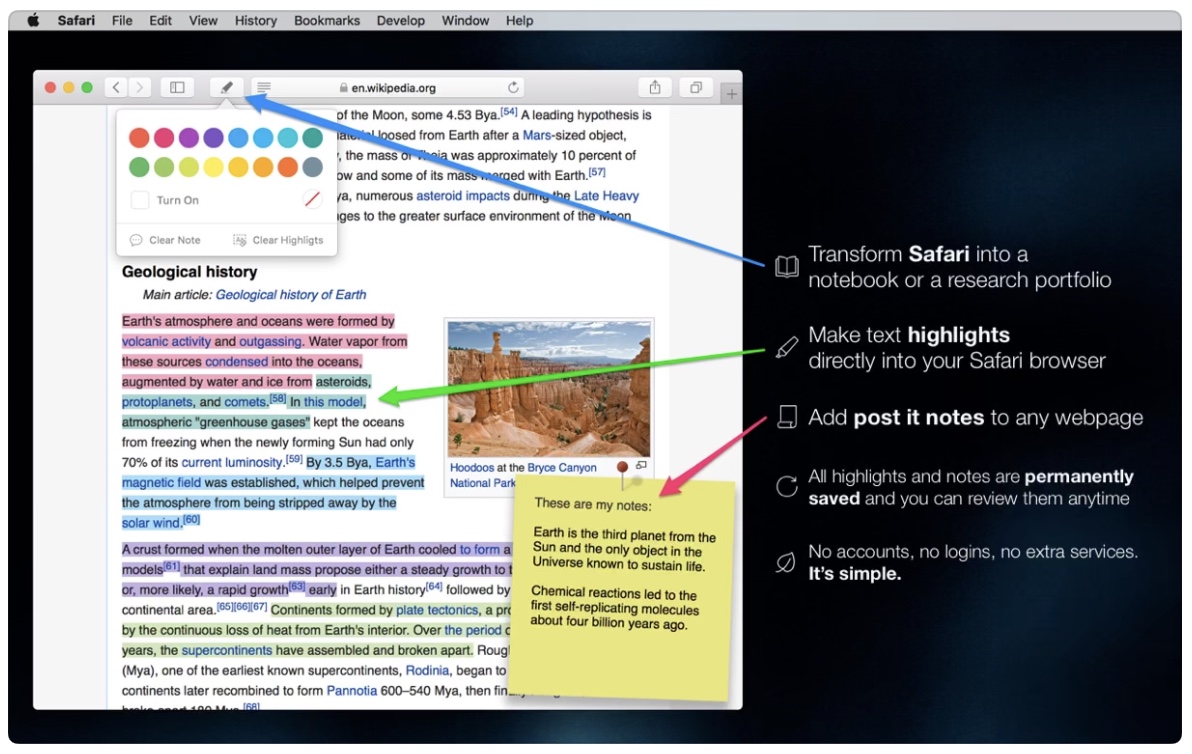Pick the dark green swatch starting second row
The height and width of the screenshot is (754, 1192).
click(139, 166)
